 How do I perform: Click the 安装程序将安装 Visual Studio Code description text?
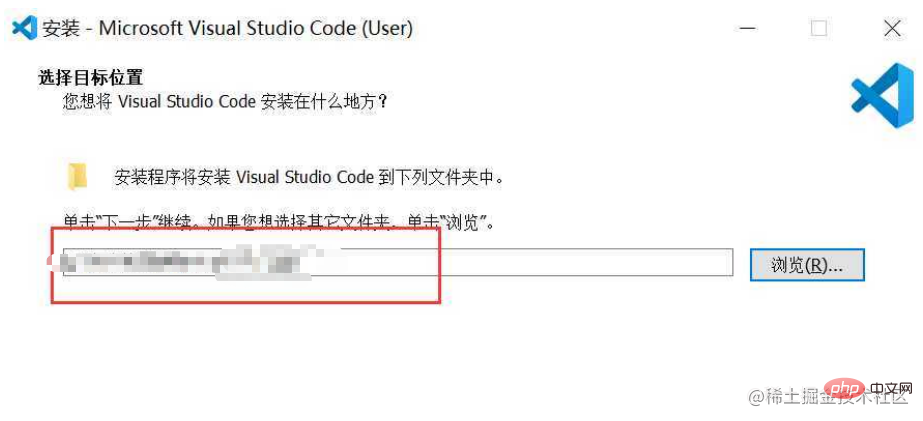310,177
